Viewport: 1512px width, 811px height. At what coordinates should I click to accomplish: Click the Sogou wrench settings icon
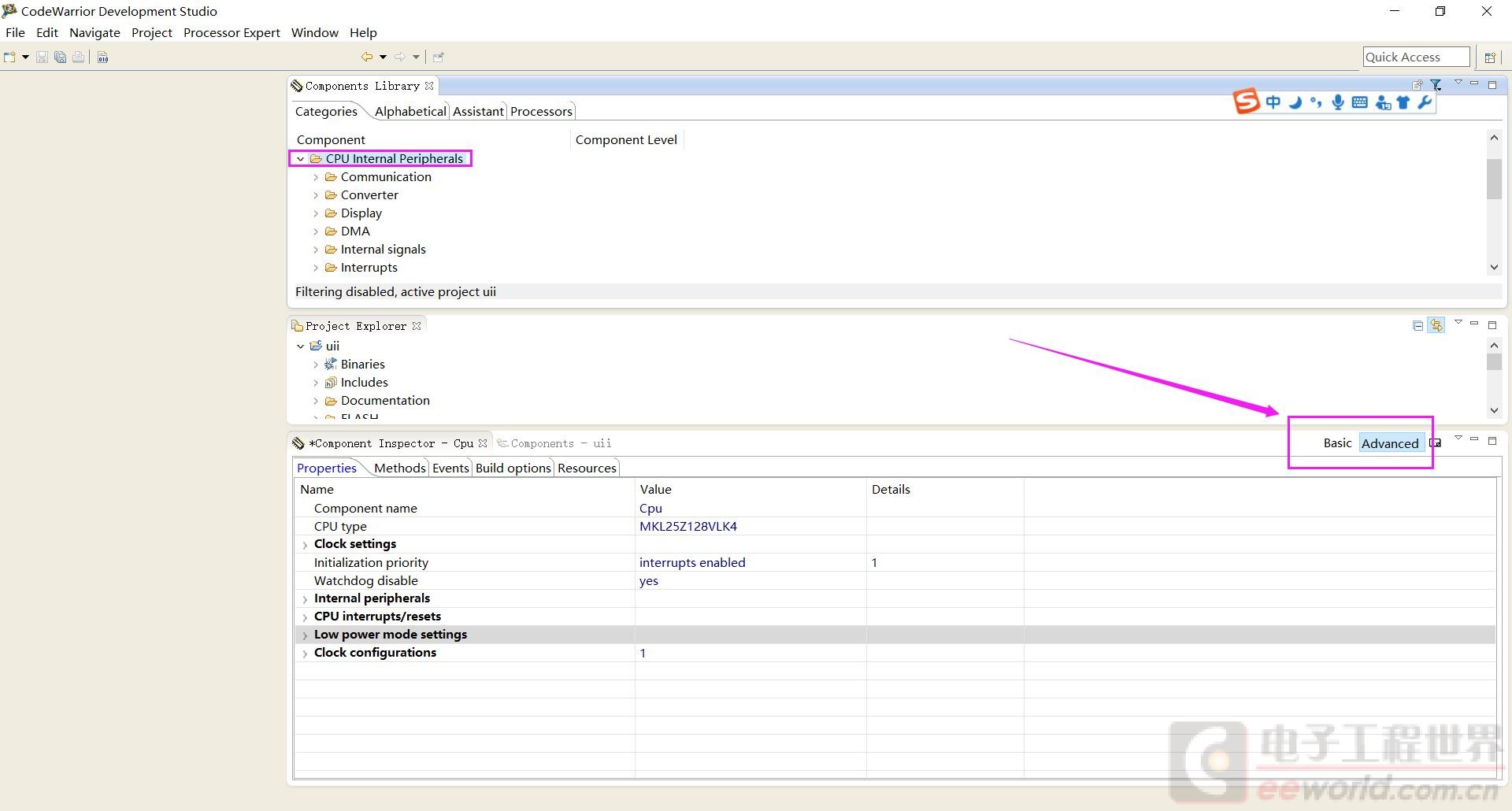tap(1425, 102)
